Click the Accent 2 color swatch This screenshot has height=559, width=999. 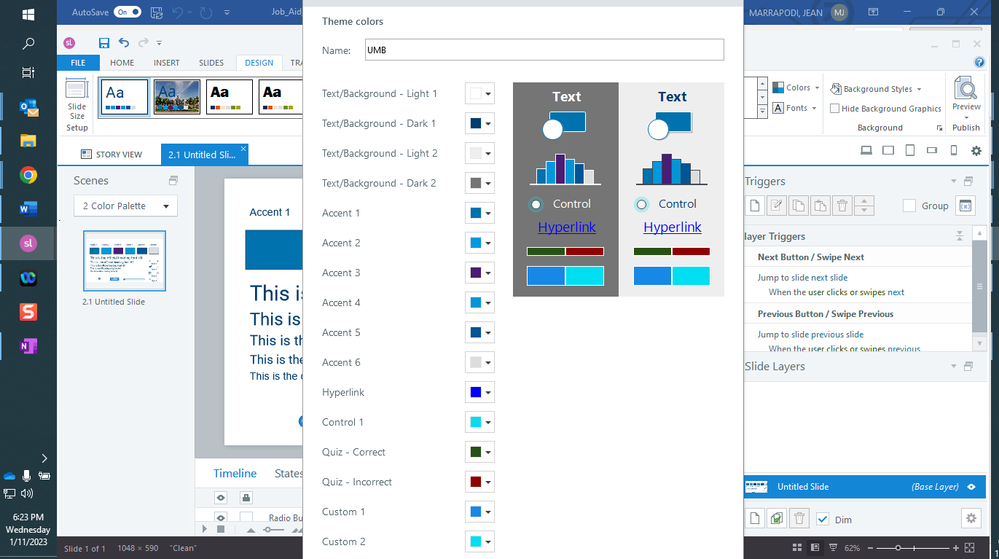point(475,243)
